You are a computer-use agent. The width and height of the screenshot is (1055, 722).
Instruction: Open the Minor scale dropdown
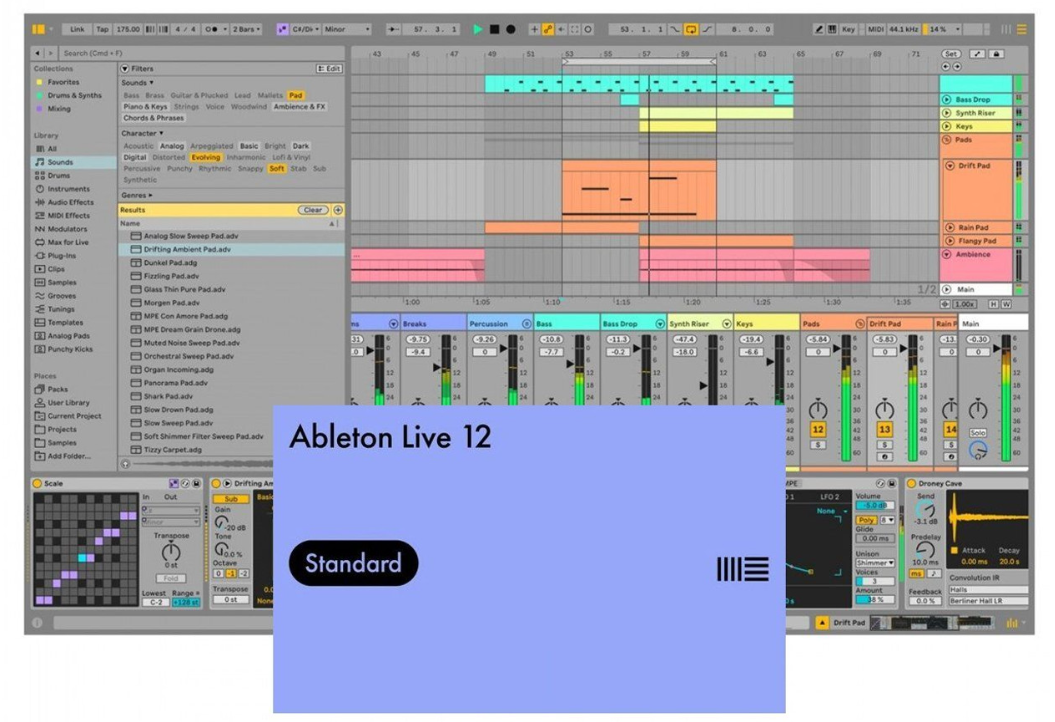click(x=347, y=30)
